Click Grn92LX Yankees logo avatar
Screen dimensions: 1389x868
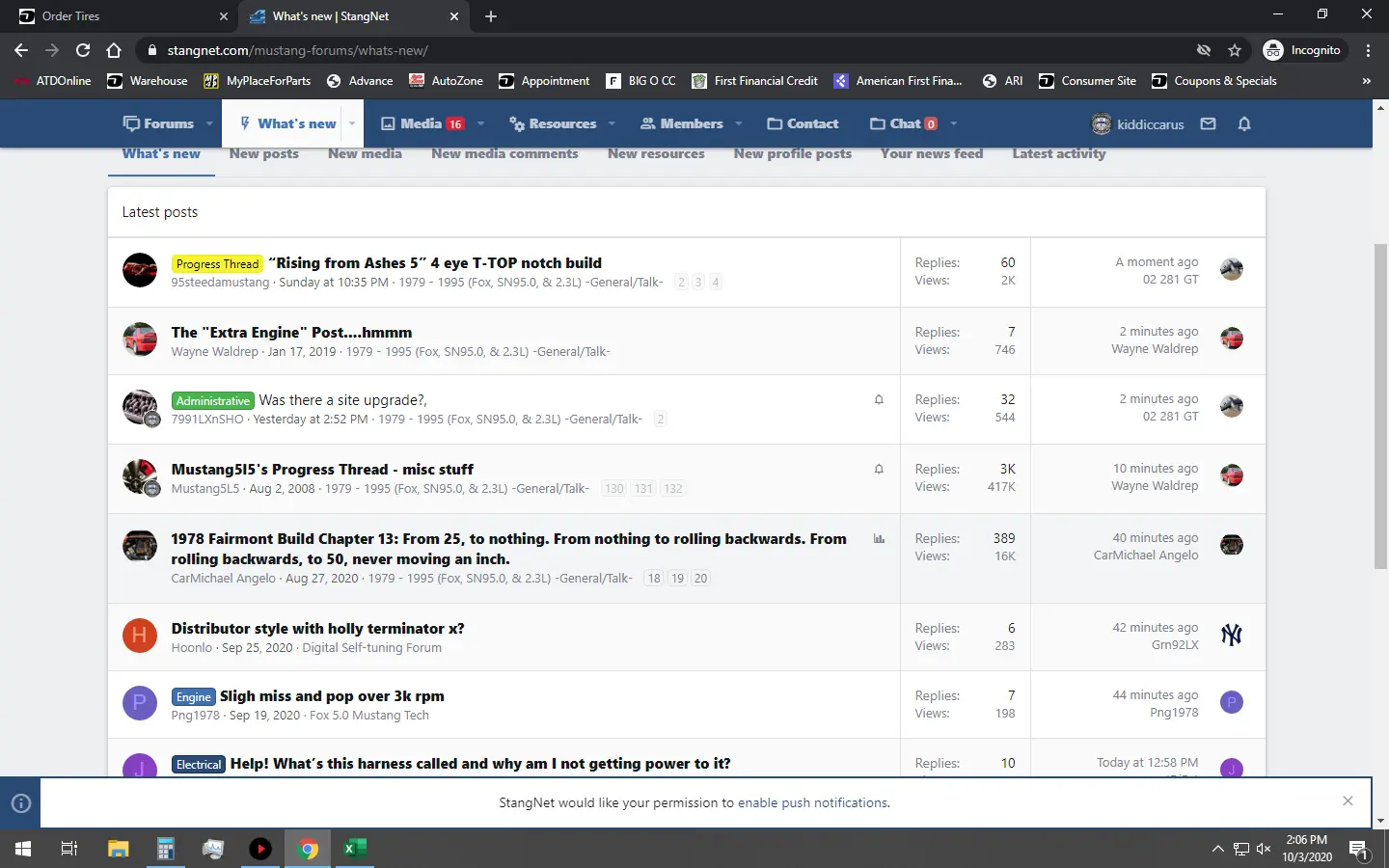click(1232, 635)
